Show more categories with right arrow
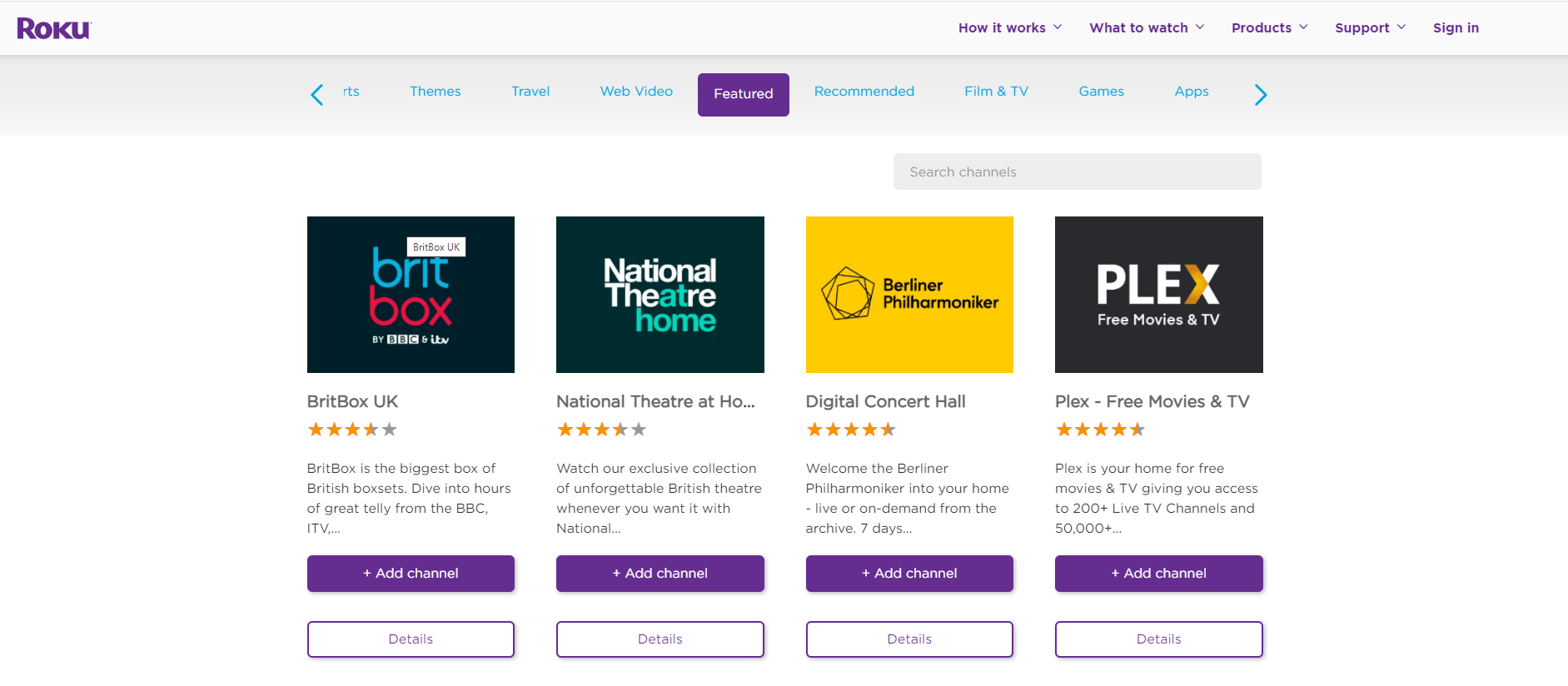 [x=1260, y=95]
